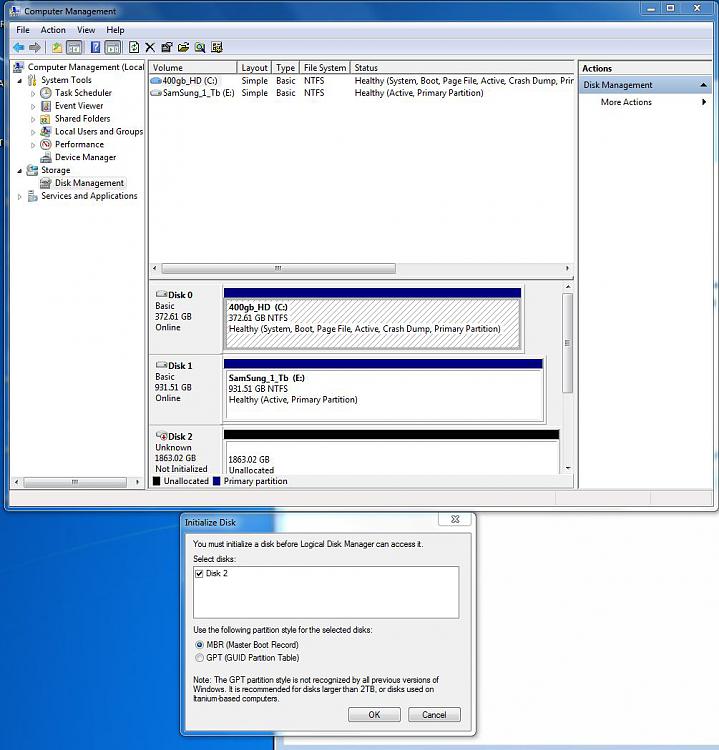Collapse the Disk Management actions section

tap(703, 85)
